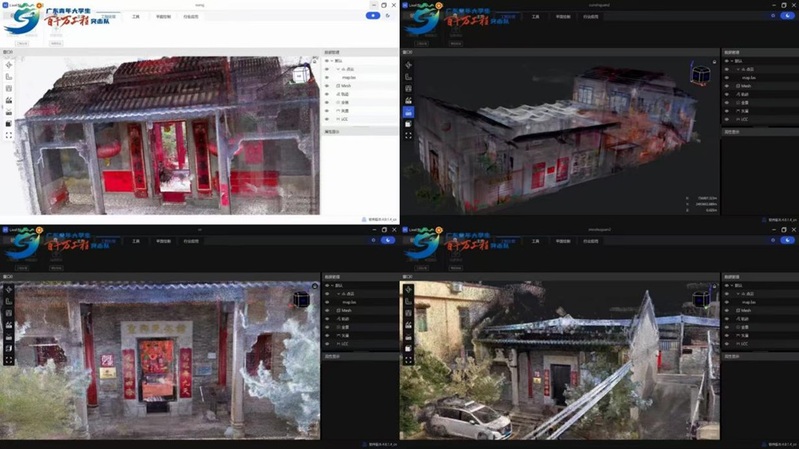Select the star-shaped navigation tool in light-theme window
Viewport: 799px width, 449px height.
[x=9, y=65]
